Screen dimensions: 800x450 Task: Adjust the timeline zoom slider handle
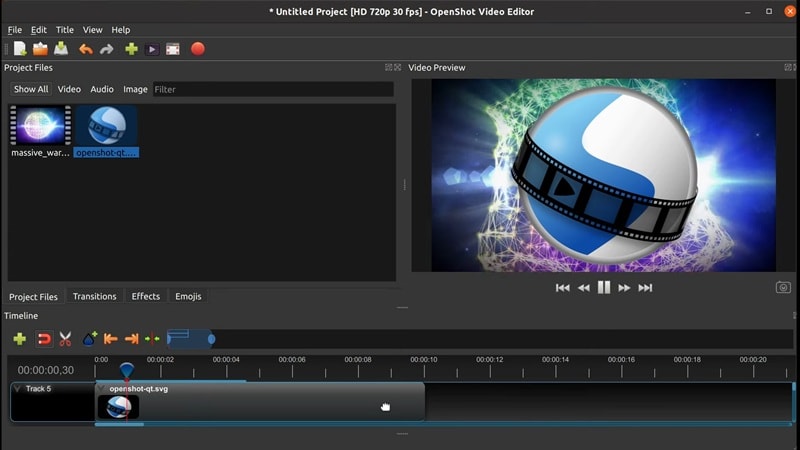coord(211,339)
